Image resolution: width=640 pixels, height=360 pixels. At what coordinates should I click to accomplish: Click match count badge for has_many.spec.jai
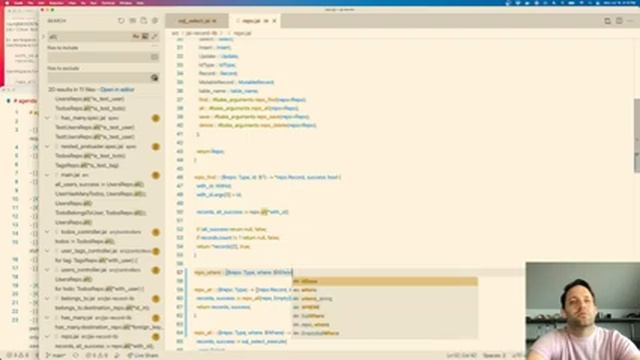156,118
